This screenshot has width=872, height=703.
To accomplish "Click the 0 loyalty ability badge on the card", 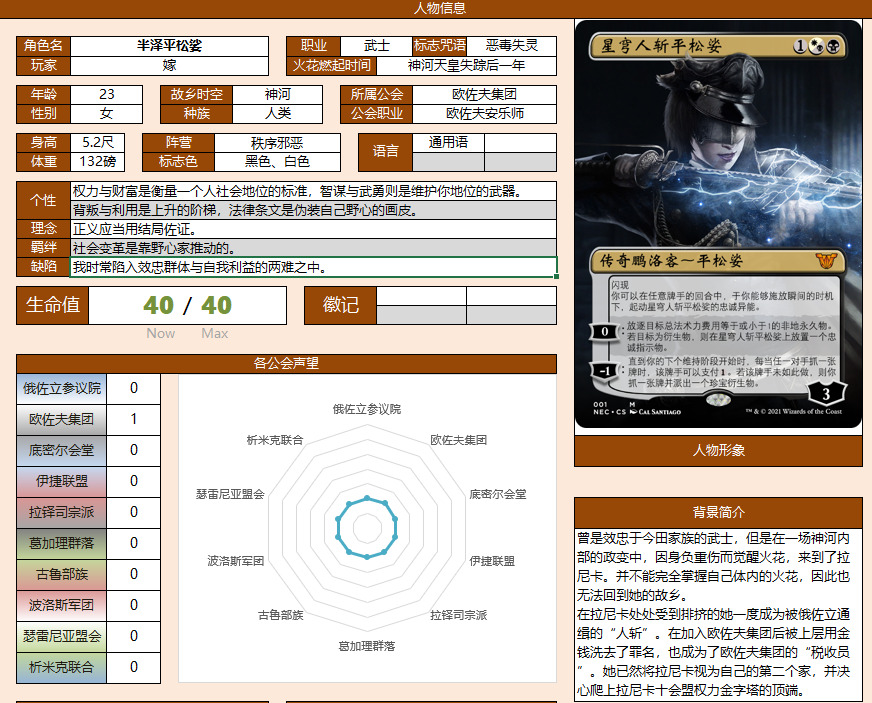I will click(x=605, y=332).
